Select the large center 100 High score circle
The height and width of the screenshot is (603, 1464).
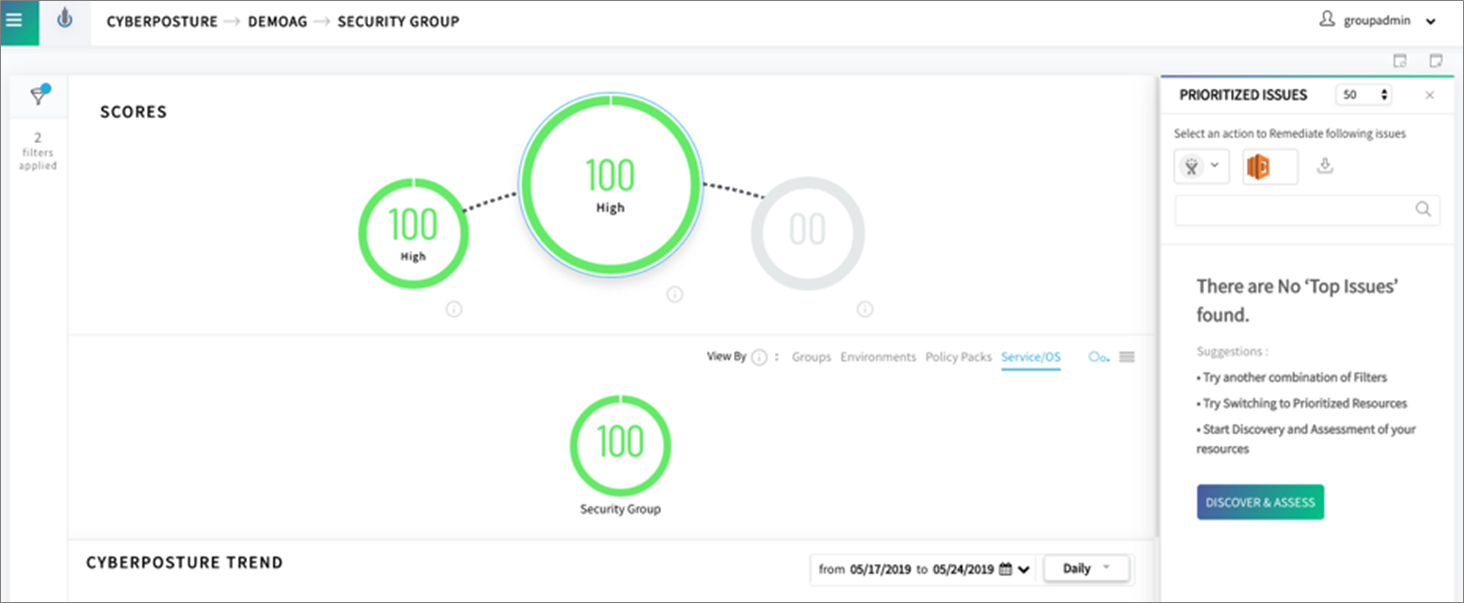(610, 184)
